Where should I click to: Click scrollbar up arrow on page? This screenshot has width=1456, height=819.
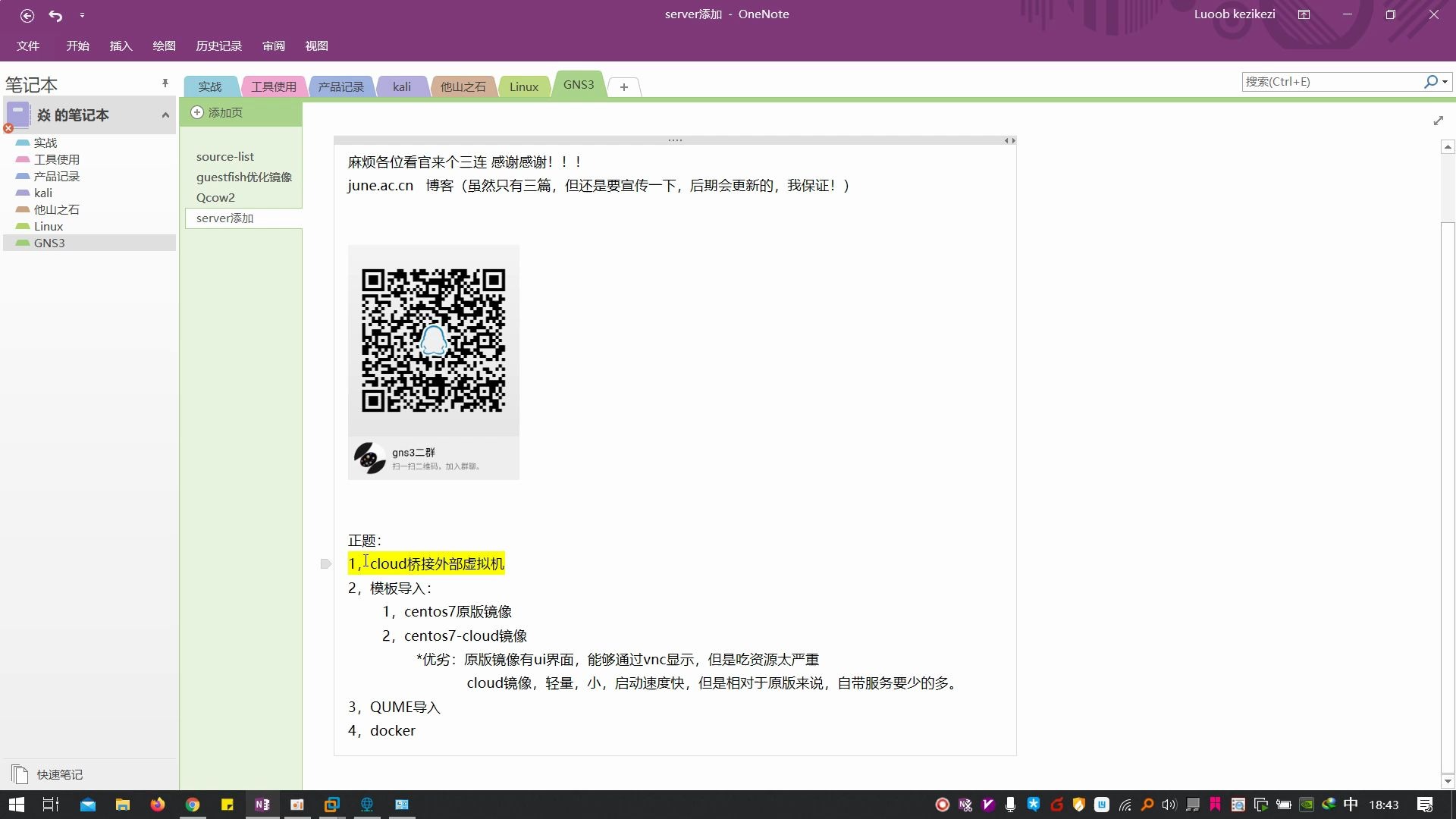point(1448,147)
